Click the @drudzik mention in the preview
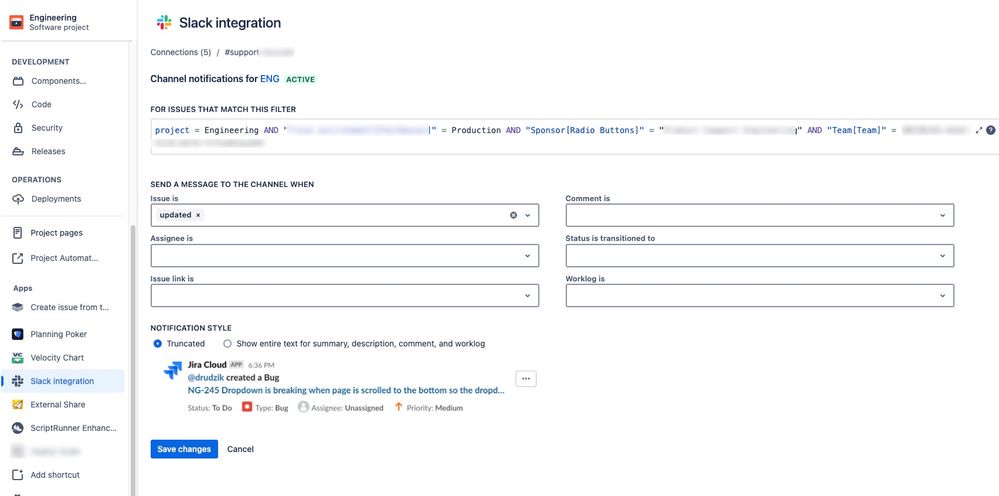 206,378
